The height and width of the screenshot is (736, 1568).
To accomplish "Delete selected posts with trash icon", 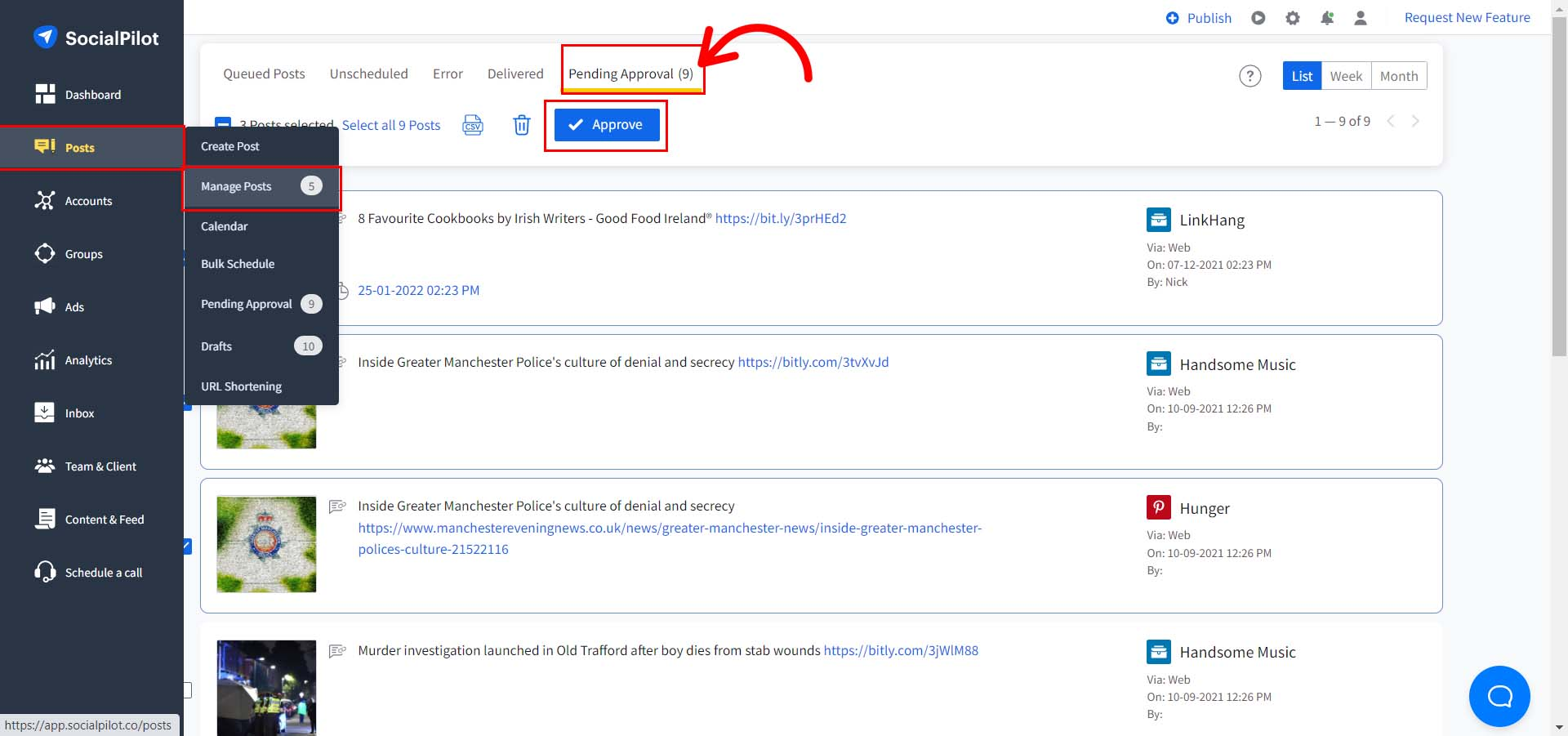I will [x=521, y=125].
